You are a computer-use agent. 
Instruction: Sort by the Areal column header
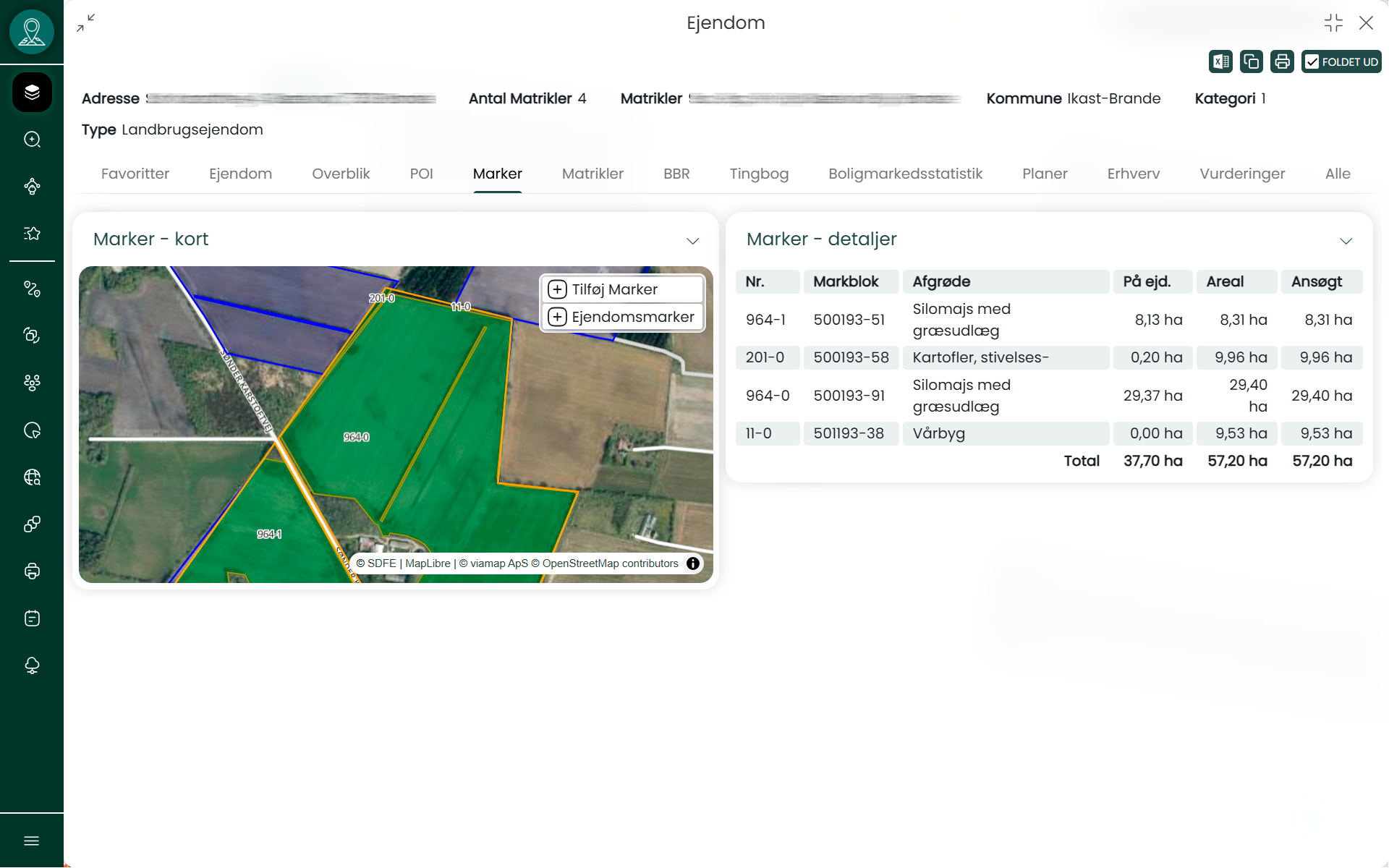[x=1237, y=281]
